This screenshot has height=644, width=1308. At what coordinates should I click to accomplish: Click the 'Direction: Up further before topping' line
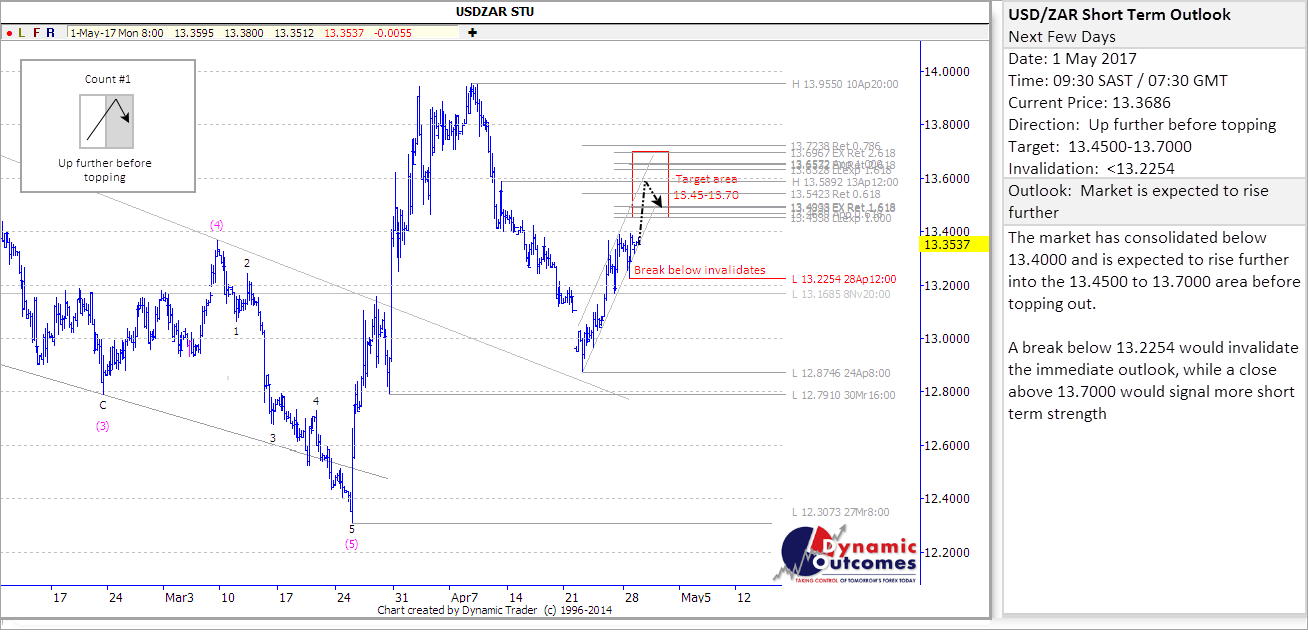[1142, 125]
